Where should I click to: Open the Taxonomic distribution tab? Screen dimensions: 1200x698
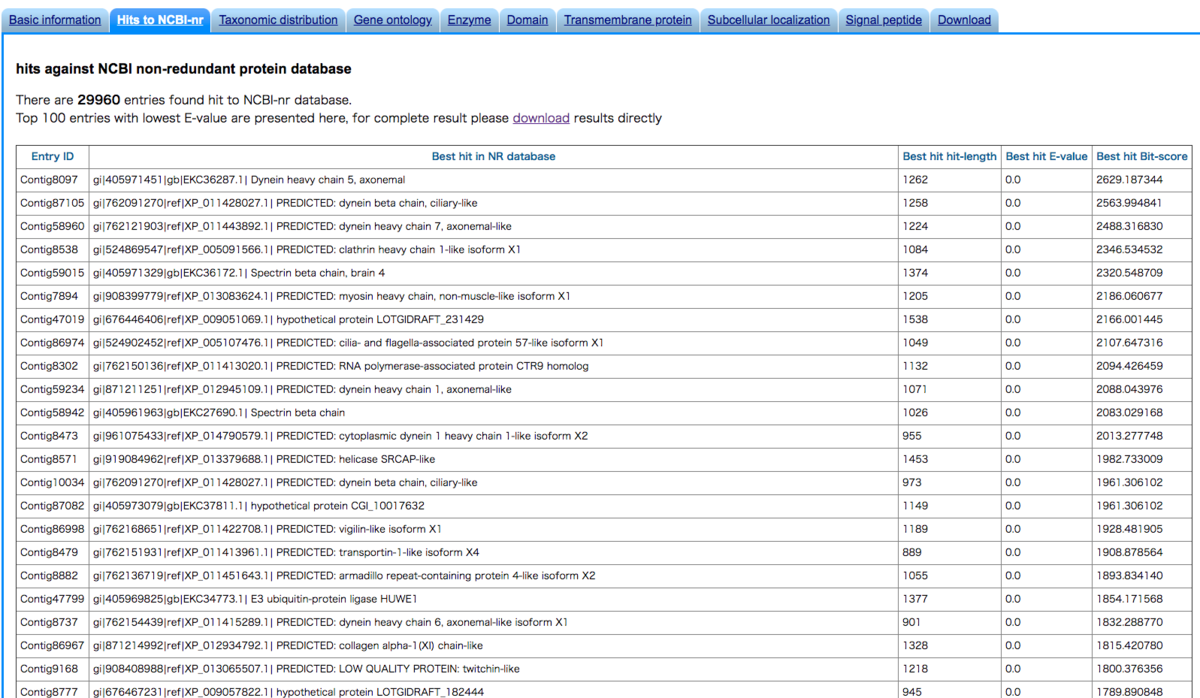point(278,20)
